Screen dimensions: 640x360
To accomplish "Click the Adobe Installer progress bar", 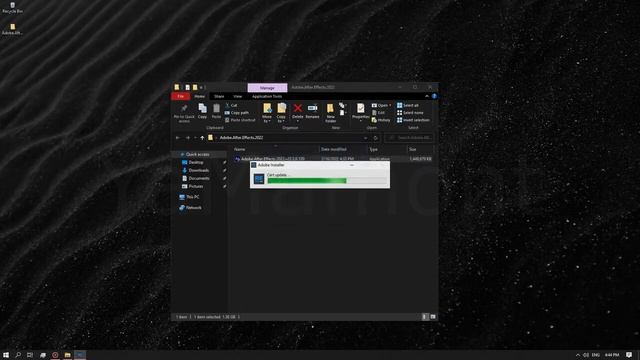I will pyautogui.click(x=327, y=181).
